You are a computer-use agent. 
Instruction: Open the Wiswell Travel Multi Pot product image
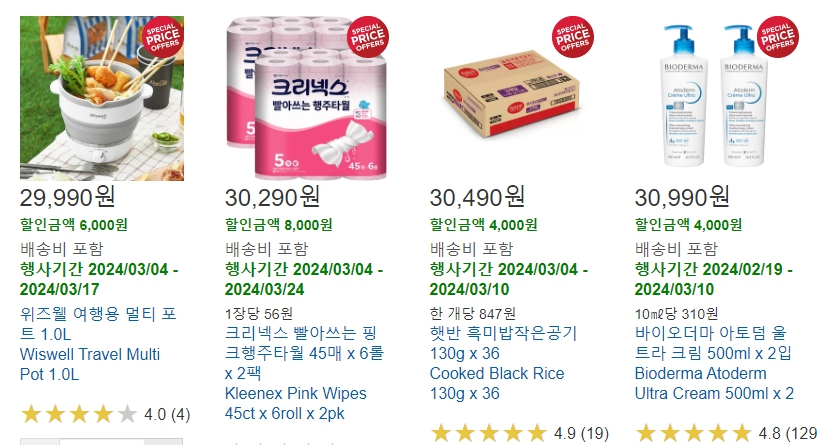click(x=102, y=98)
